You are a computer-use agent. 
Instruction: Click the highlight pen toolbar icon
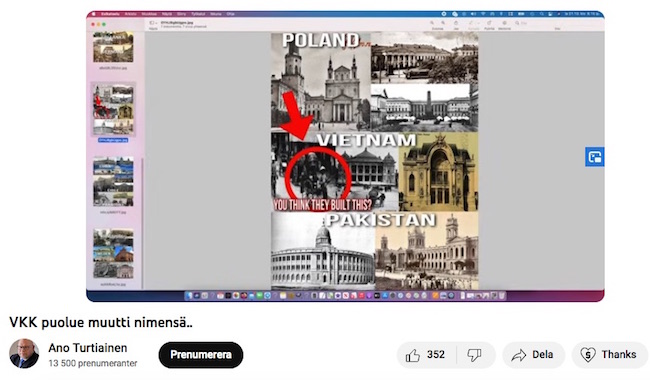tap(471, 23)
